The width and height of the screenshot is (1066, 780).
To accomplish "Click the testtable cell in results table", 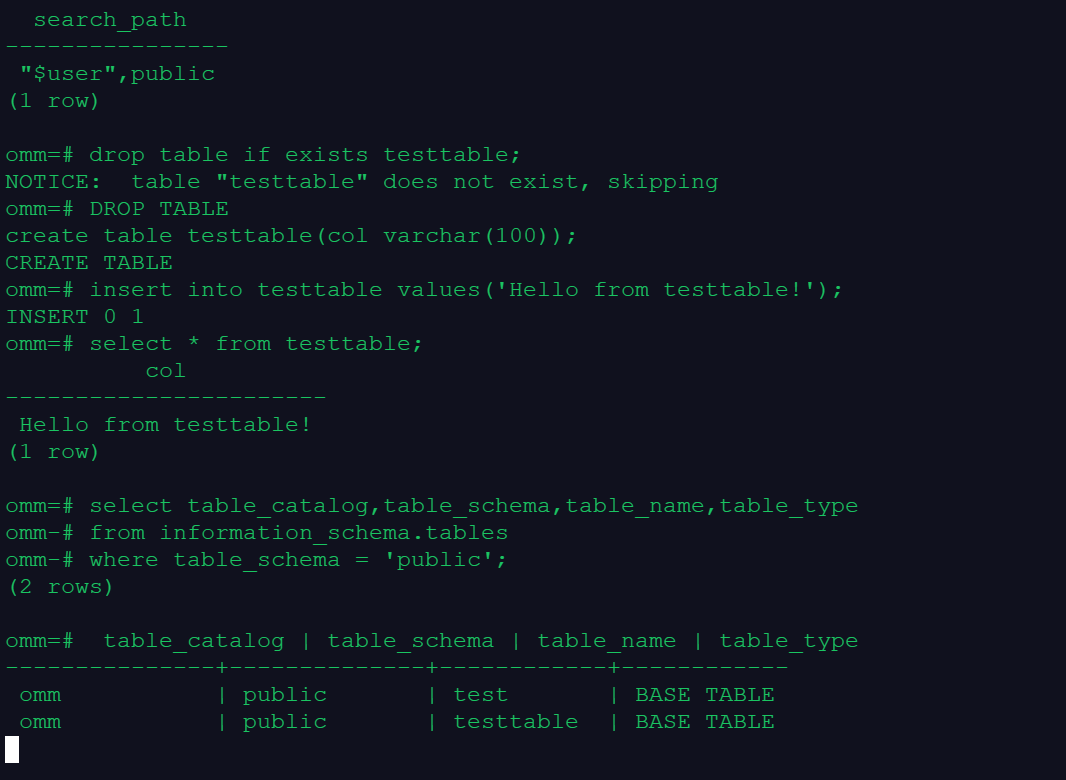I will coord(515,722).
